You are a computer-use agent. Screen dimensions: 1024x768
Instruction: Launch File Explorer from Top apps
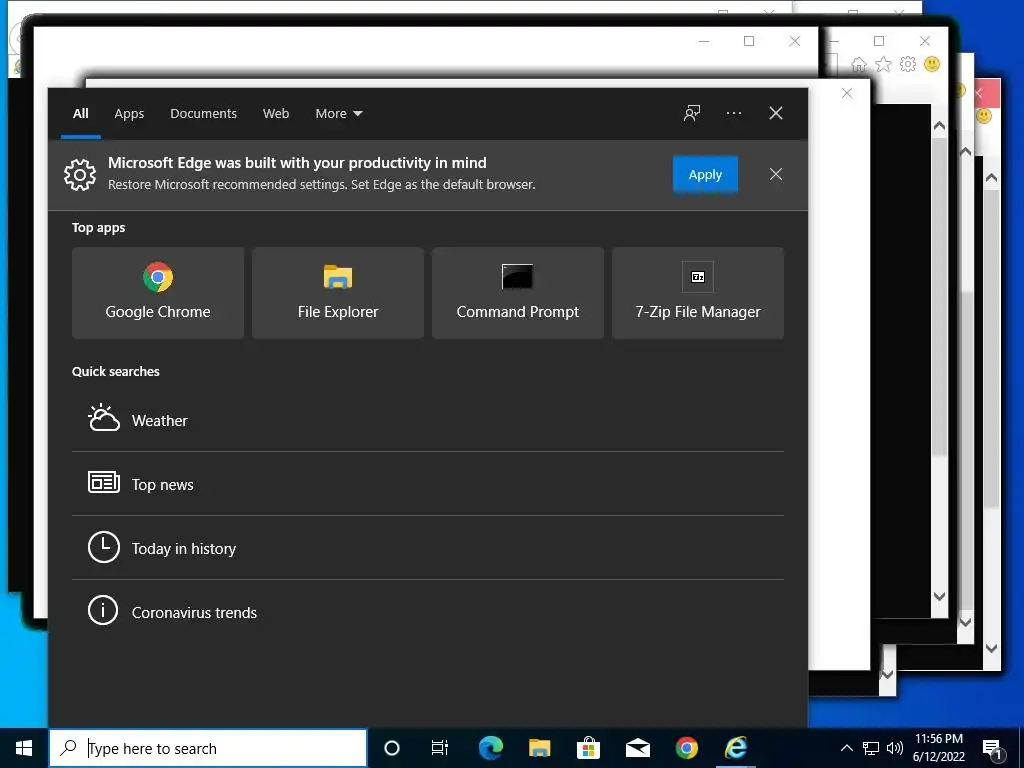[338, 293]
